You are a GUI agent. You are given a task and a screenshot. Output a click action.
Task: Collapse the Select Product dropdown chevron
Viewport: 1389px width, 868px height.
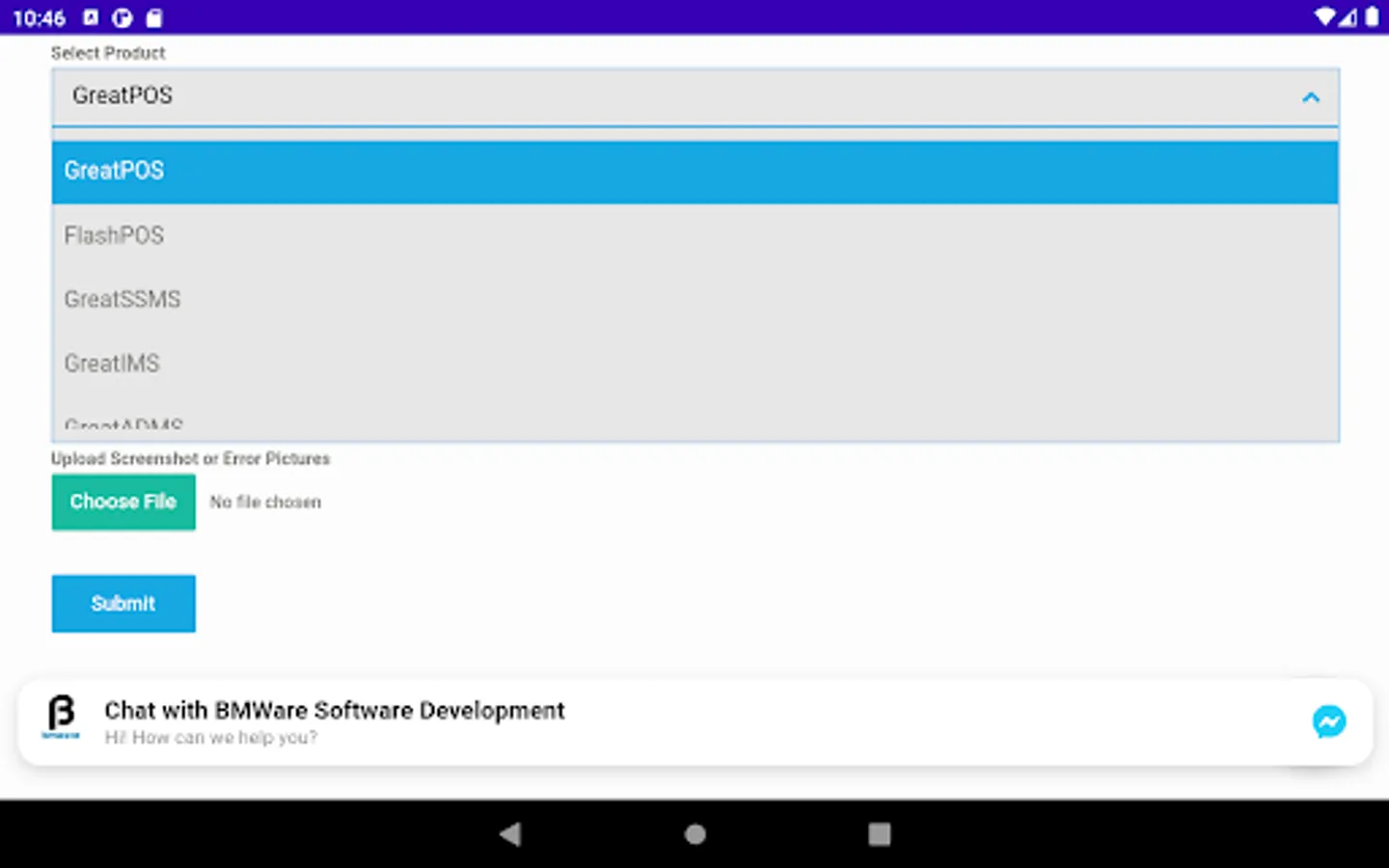point(1311,97)
